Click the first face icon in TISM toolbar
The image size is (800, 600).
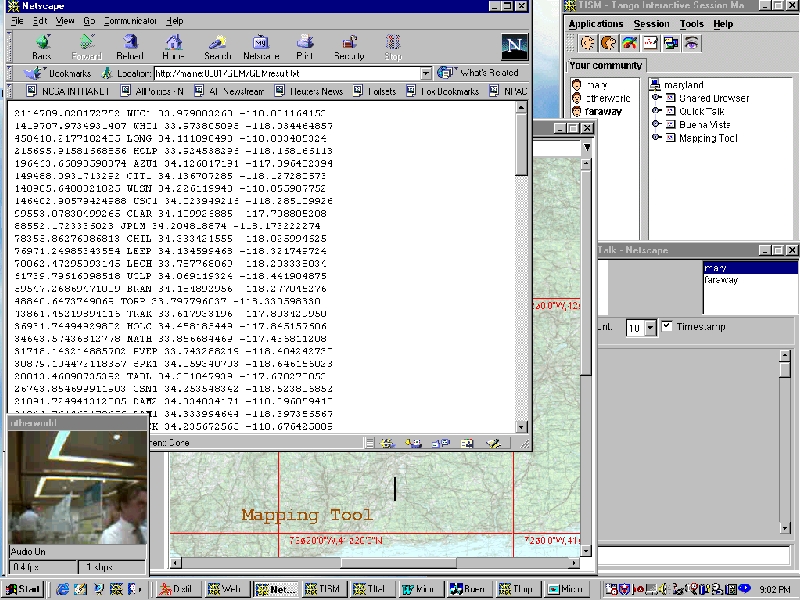(587, 43)
